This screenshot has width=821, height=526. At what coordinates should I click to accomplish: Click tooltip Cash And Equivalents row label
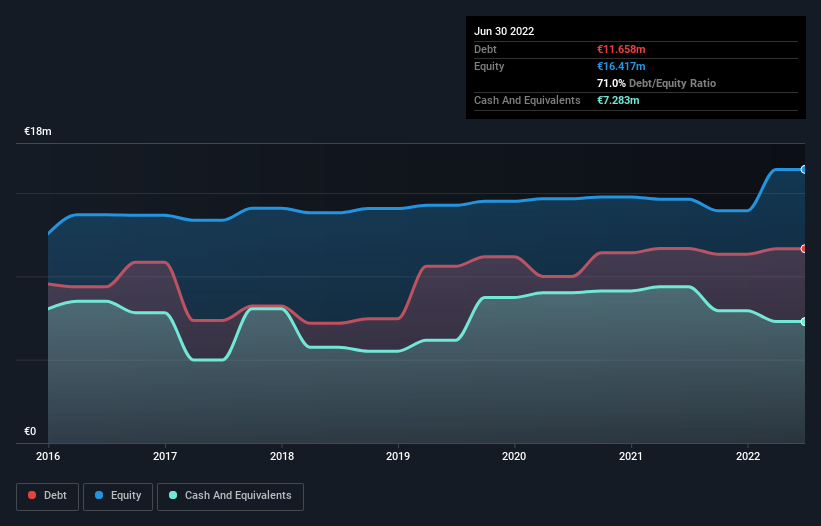pos(527,100)
